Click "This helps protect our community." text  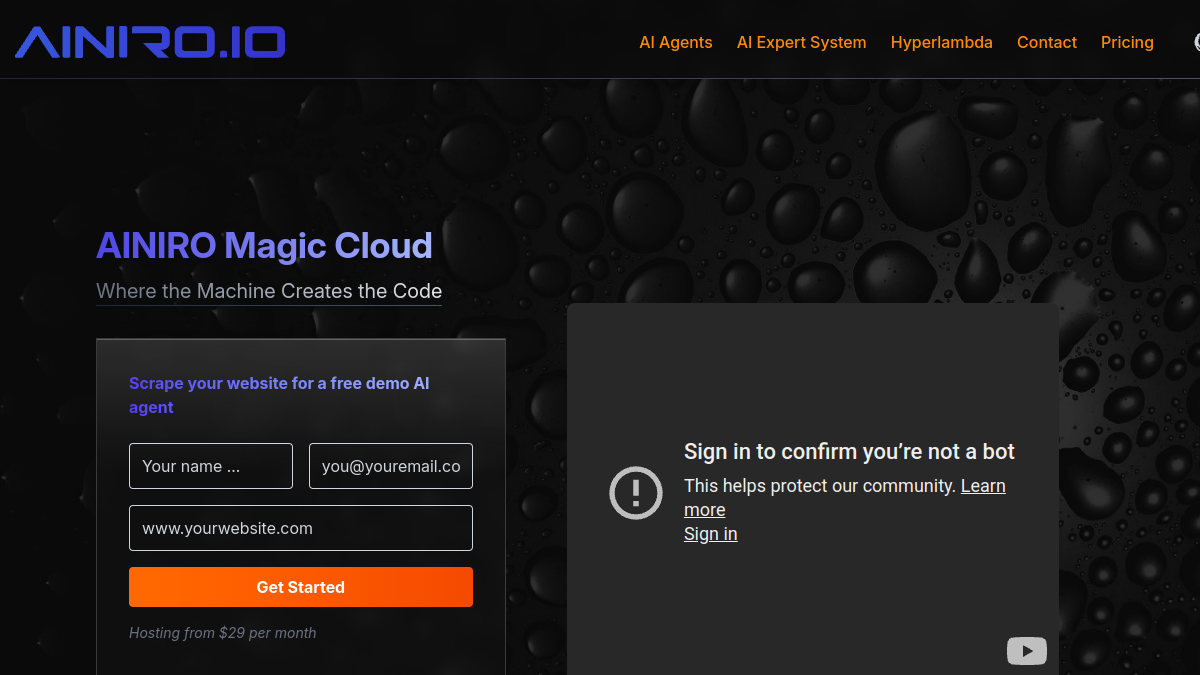tap(820, 486)
